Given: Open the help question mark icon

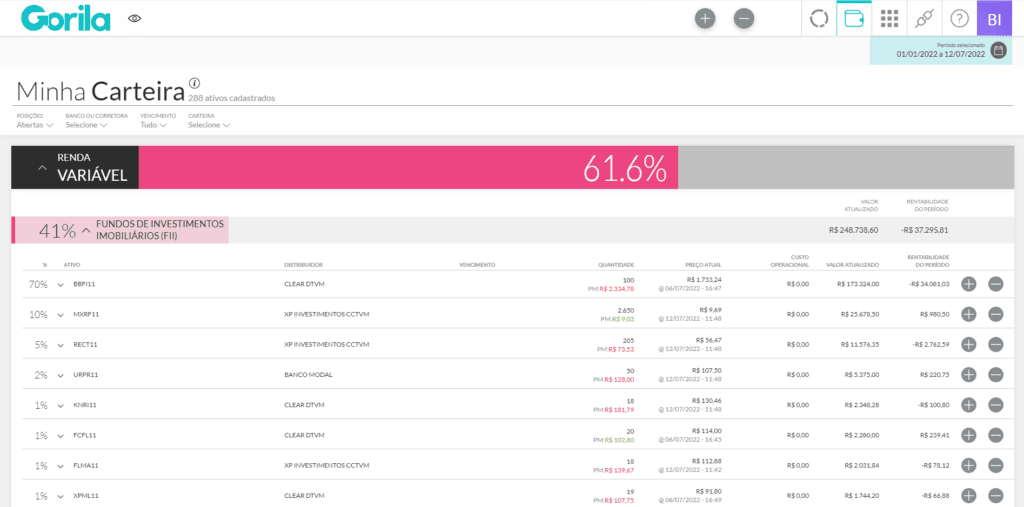Looking at the screenshot, I should point(959,19).
